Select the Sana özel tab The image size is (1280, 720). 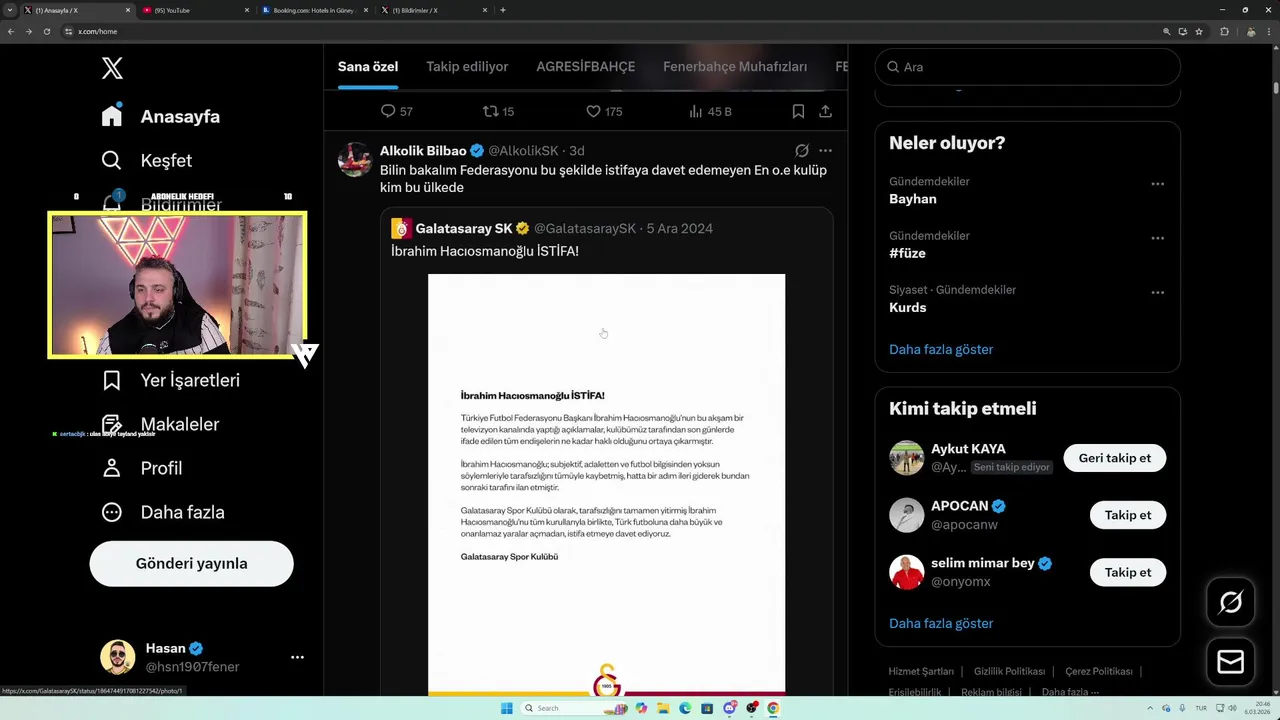368,67
